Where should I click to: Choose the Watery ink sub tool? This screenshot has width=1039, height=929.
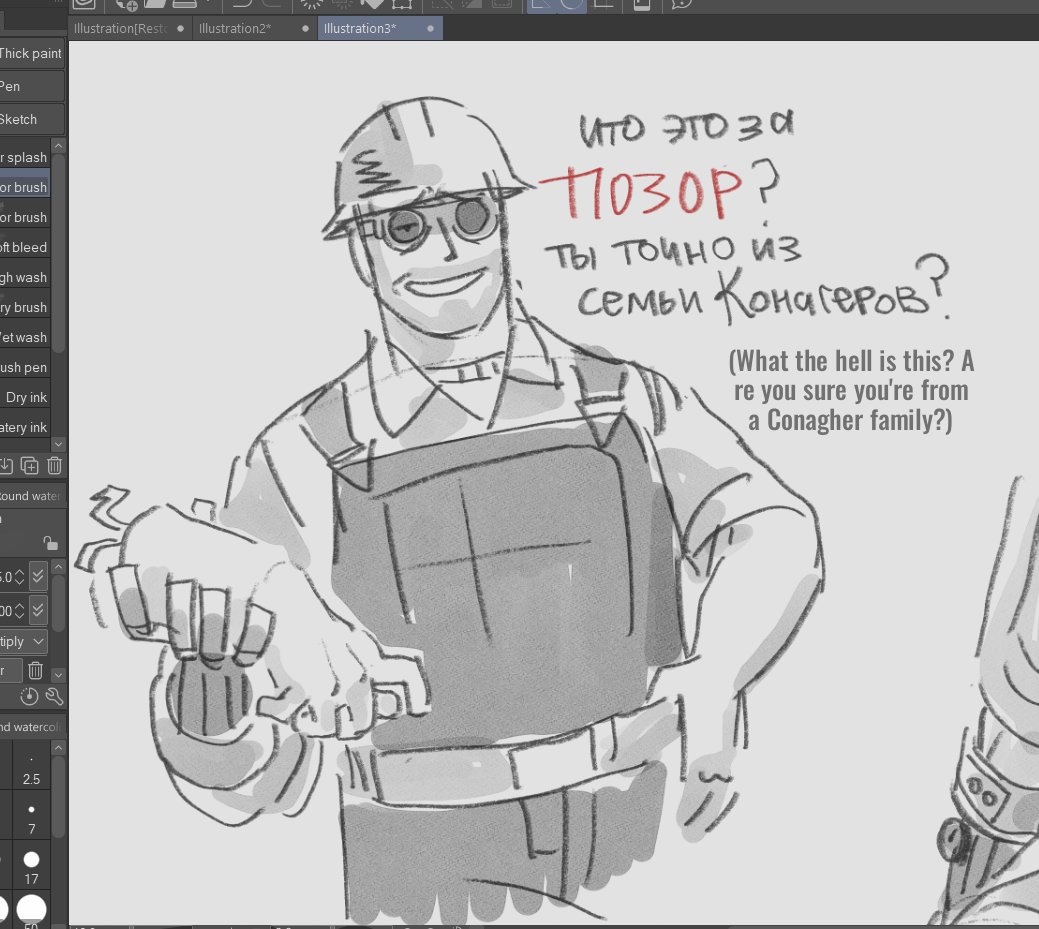(25, 427)
